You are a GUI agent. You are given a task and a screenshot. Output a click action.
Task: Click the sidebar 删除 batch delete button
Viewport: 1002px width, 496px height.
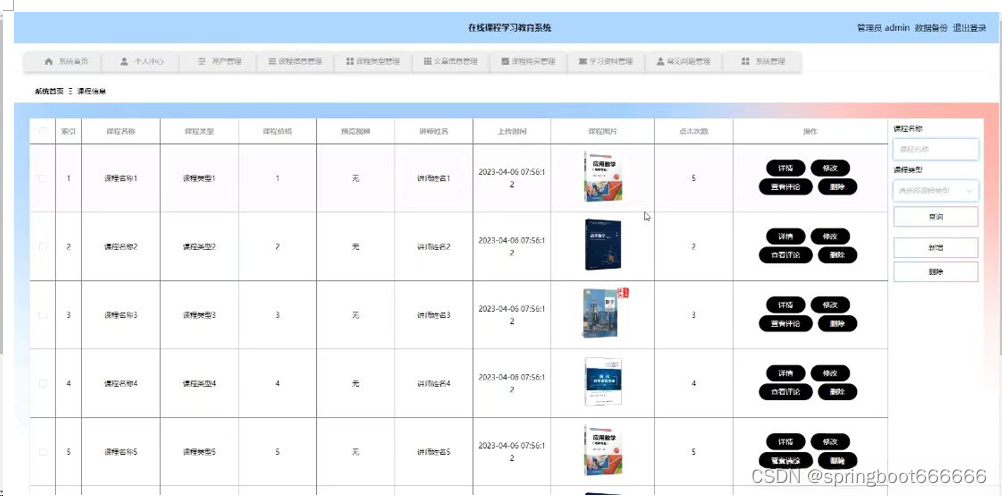coord(936,272)
